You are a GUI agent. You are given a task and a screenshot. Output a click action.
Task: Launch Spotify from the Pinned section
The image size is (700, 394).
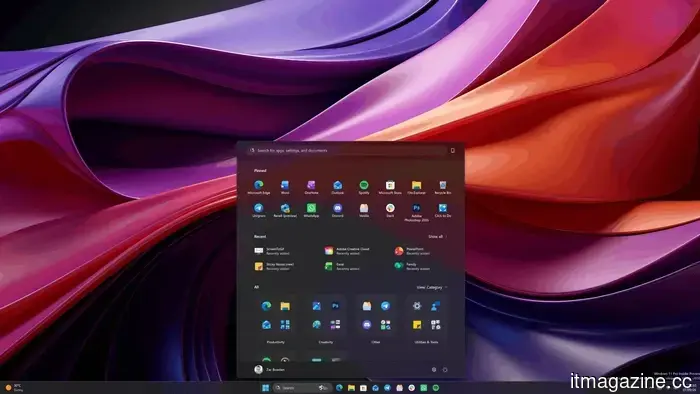point(364,187)
